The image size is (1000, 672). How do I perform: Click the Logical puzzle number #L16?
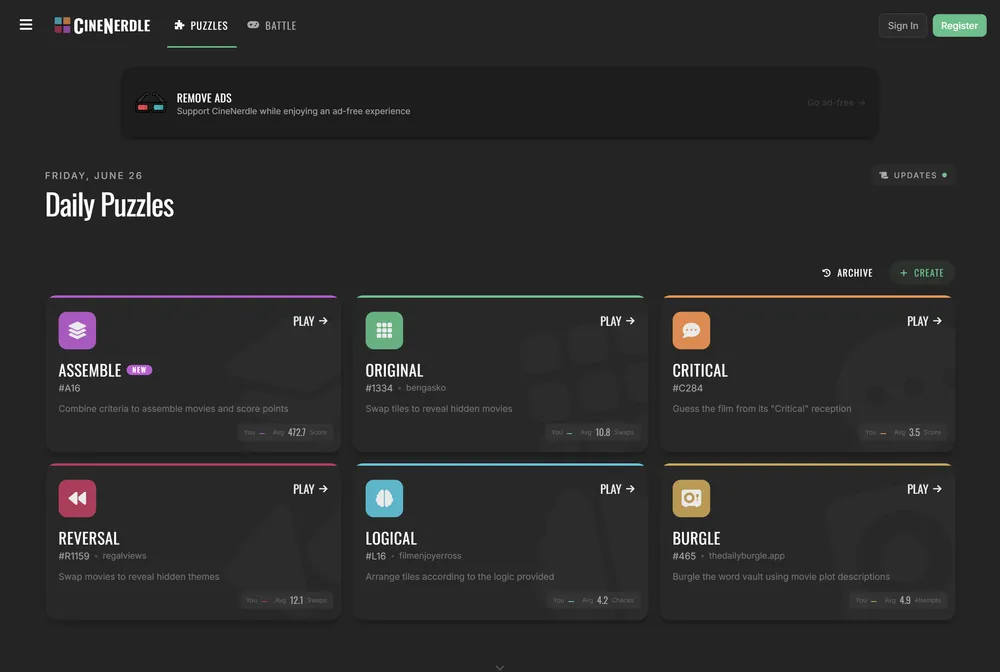point(376,556)
